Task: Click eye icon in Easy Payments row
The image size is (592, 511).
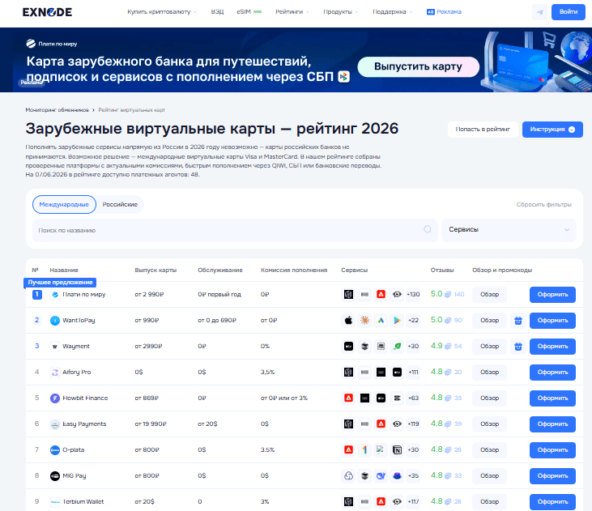Action: [397, 424]
